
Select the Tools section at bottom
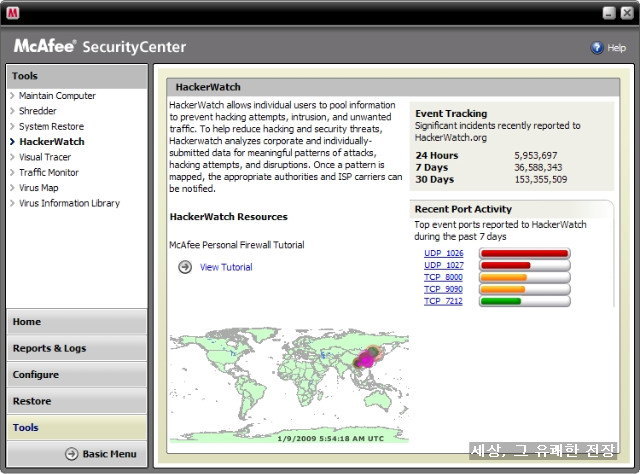(x=77, y=427)
